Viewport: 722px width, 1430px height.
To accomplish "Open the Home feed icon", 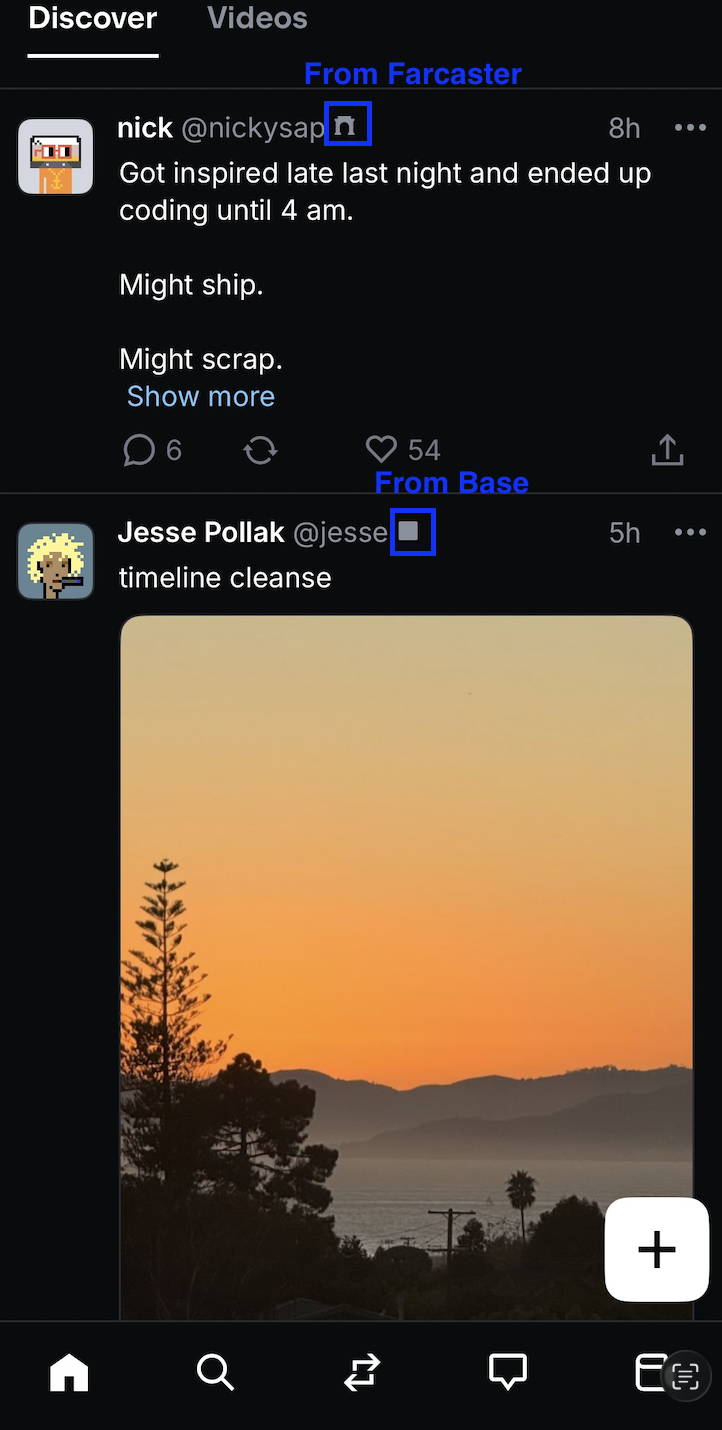I will pyautogui.click(x=69, y=1373).
